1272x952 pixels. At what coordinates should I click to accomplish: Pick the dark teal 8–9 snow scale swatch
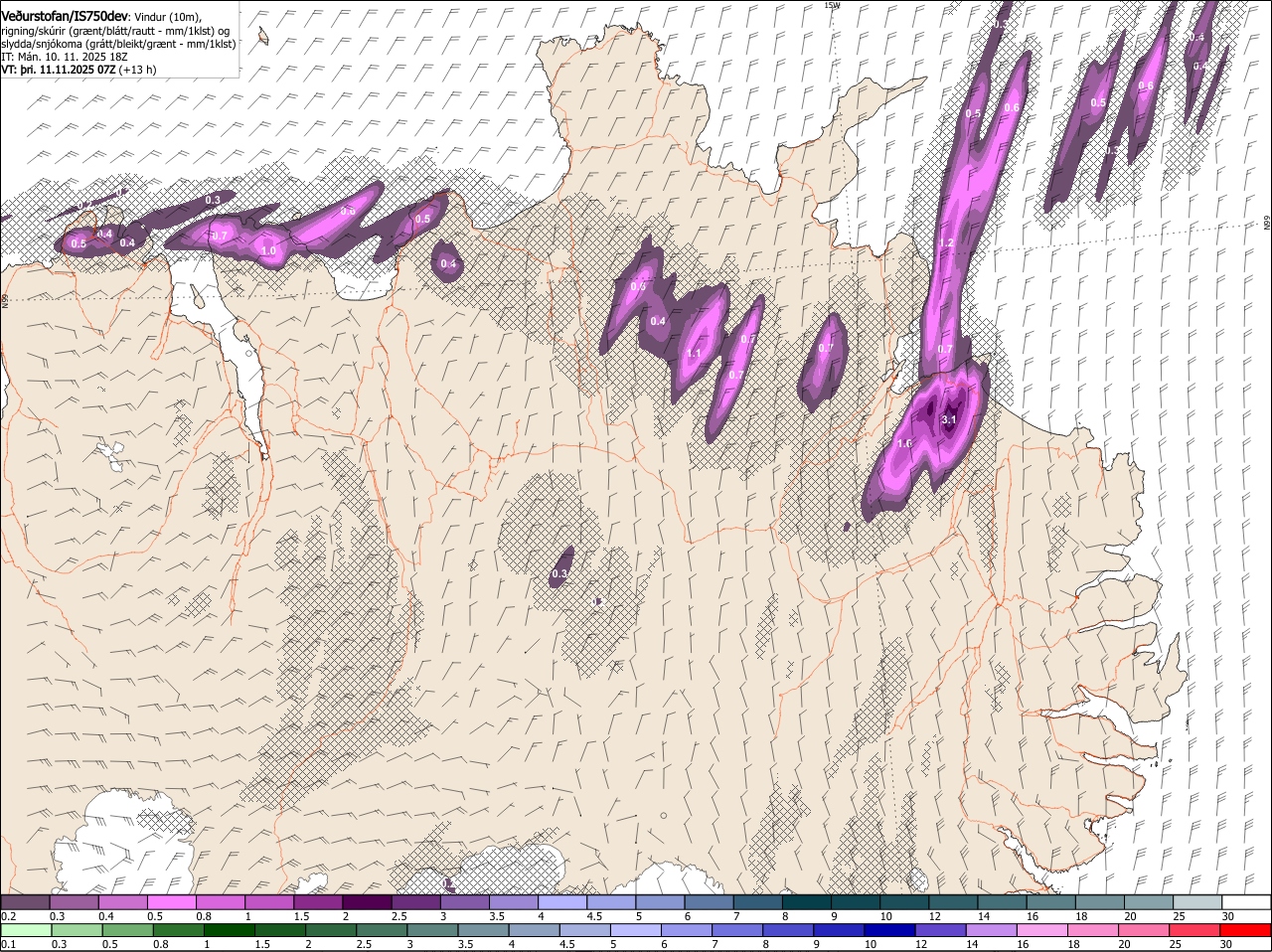point(808,902)
